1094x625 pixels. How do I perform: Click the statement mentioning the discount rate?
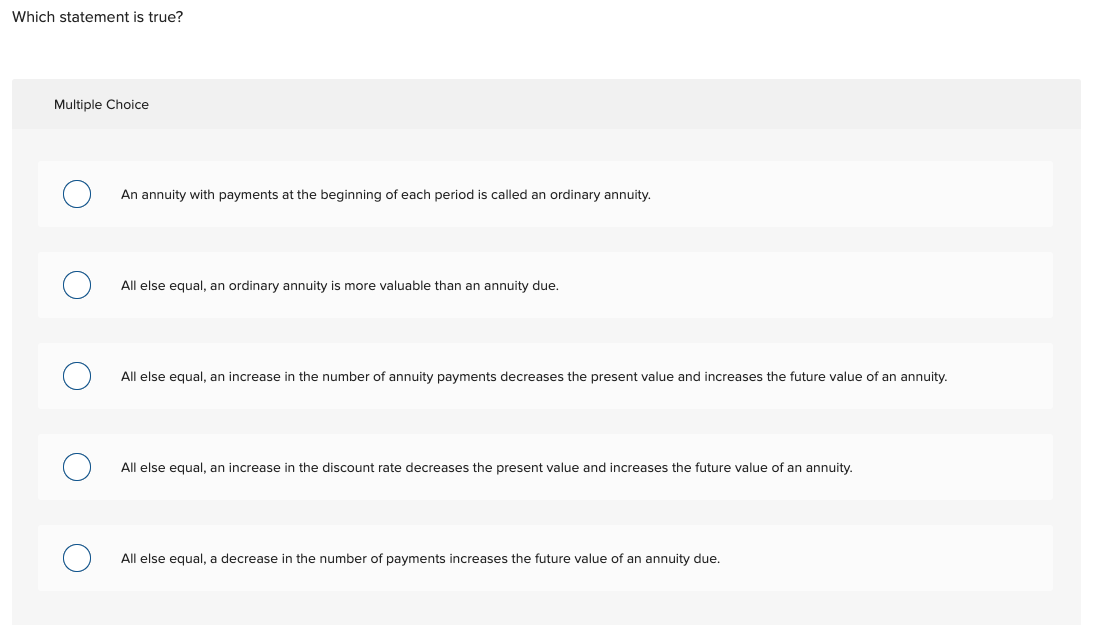coord(487,467)
